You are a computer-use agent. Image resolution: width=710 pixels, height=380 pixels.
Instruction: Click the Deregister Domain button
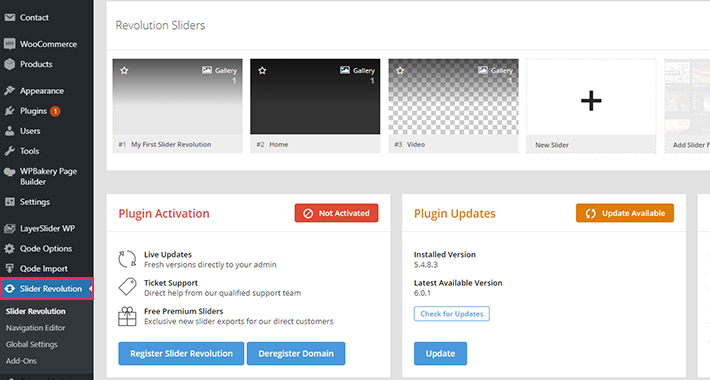(x=296, y=353)
